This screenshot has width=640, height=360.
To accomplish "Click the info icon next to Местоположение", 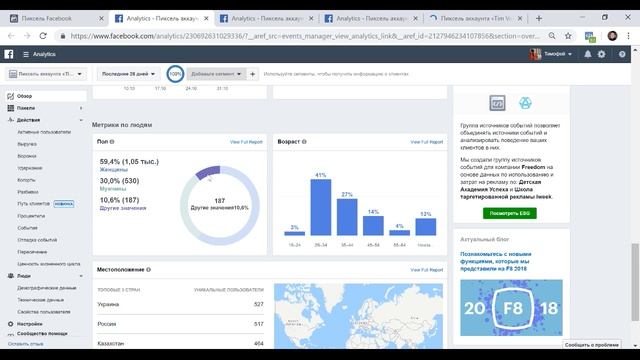I will tap(149, 270).
